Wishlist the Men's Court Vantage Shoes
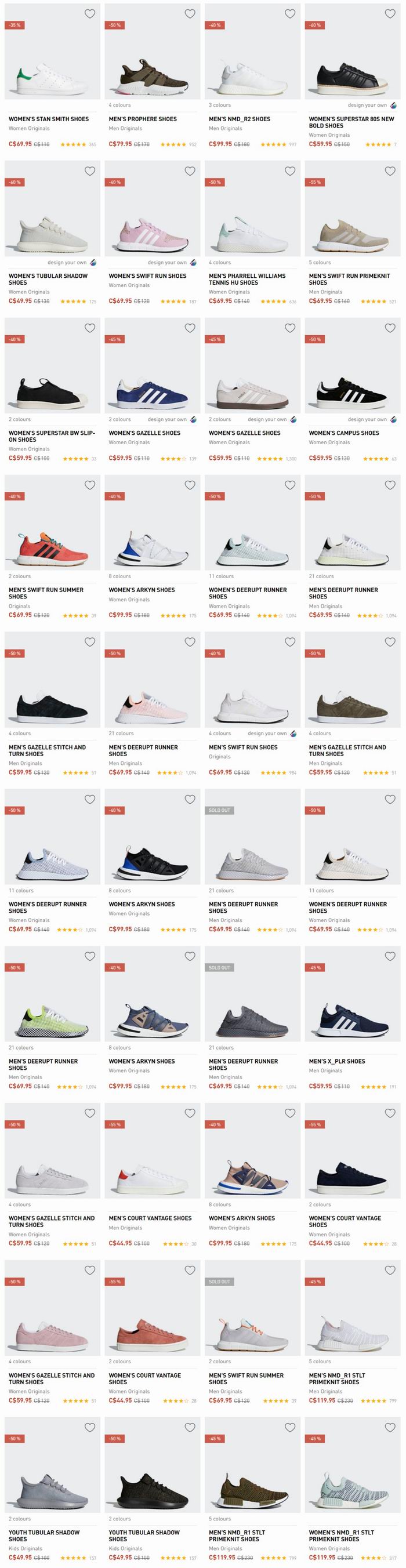 [x=190, y=1113]
